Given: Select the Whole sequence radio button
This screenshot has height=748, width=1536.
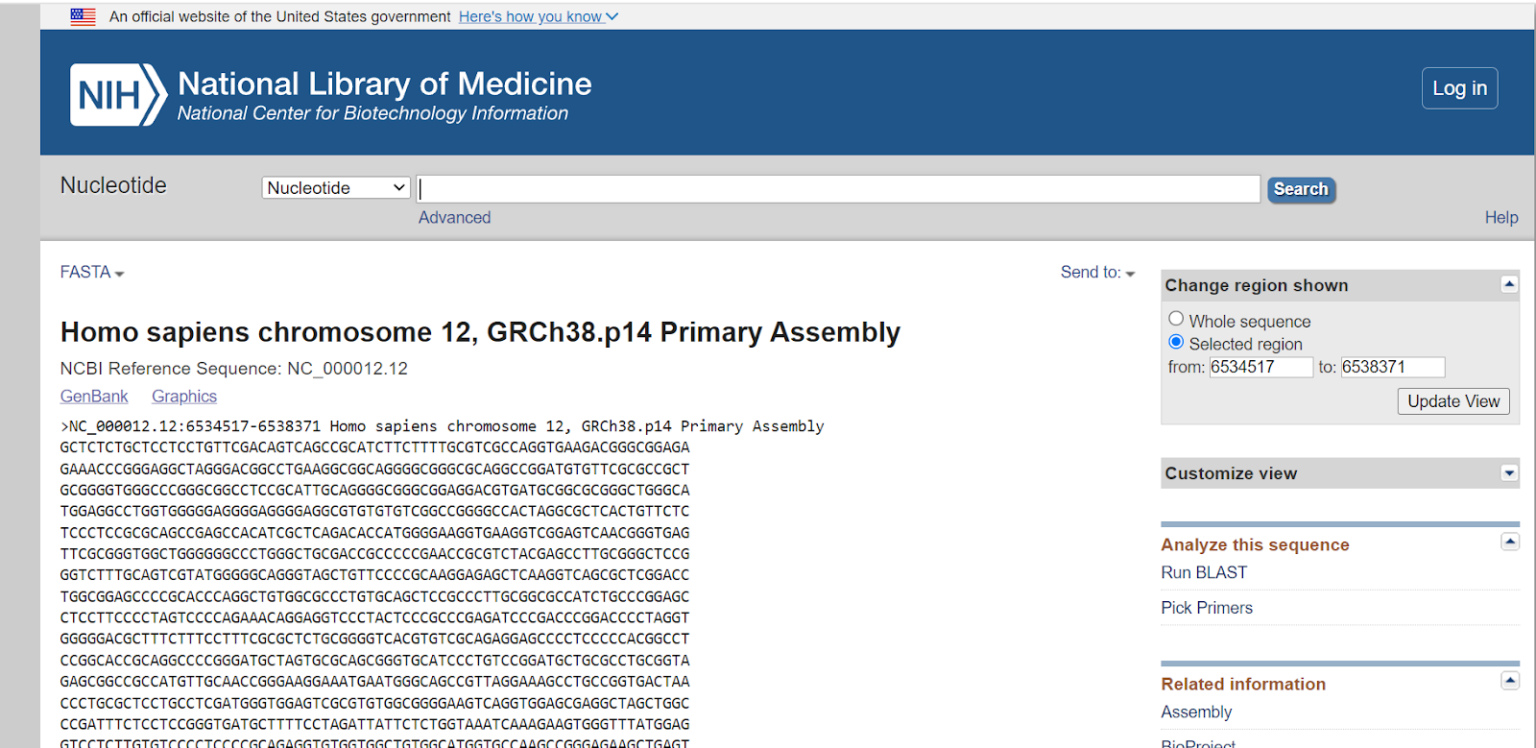Looking at the screenshot, I should point(1176,318).
